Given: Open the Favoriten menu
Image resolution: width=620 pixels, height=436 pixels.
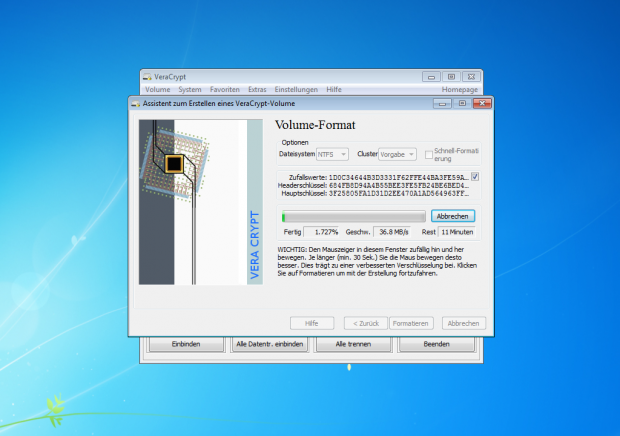Looking at the screenshot, I should click(x=225, y=90).
